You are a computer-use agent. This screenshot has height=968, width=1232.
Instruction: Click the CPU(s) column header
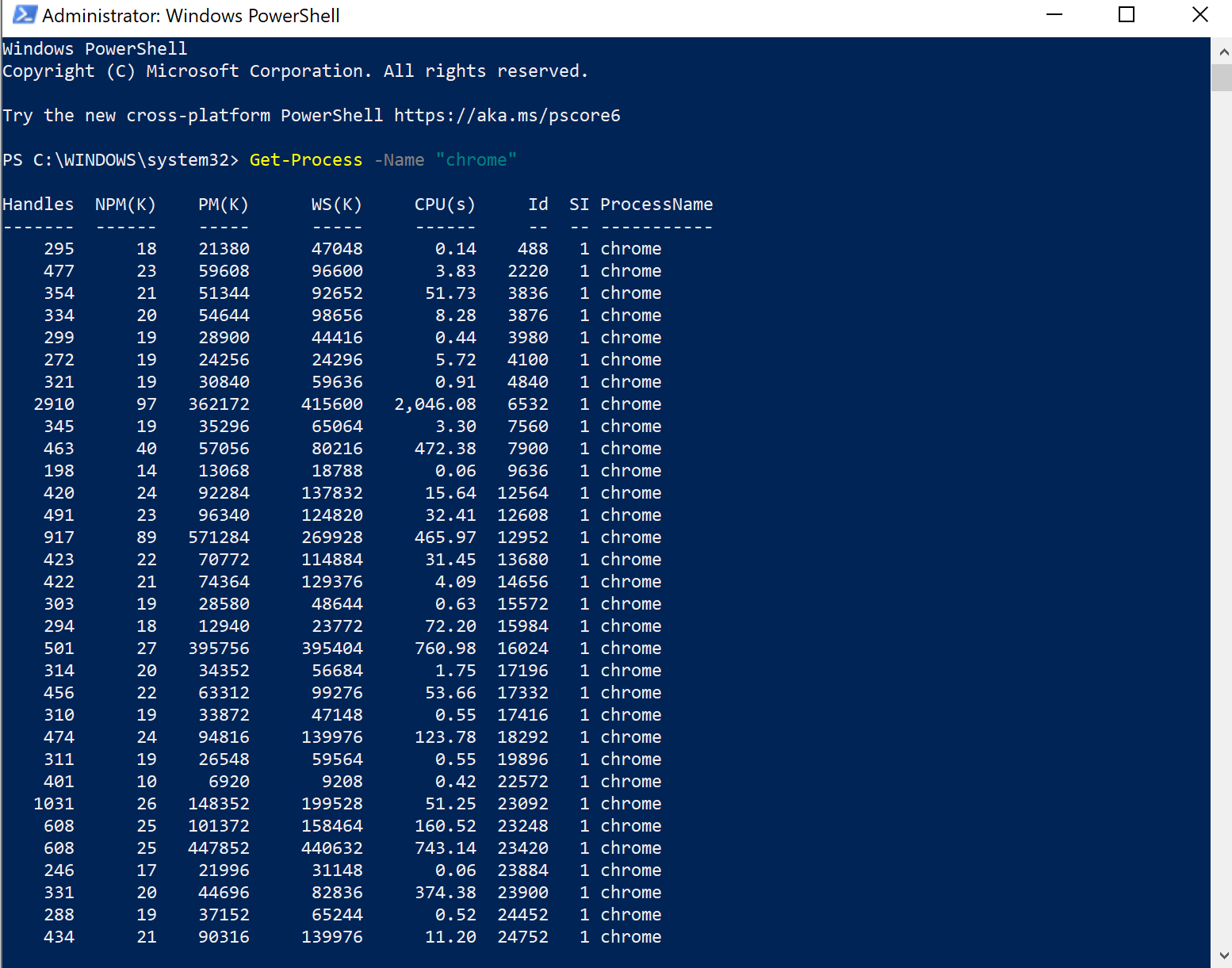point(445,205)
